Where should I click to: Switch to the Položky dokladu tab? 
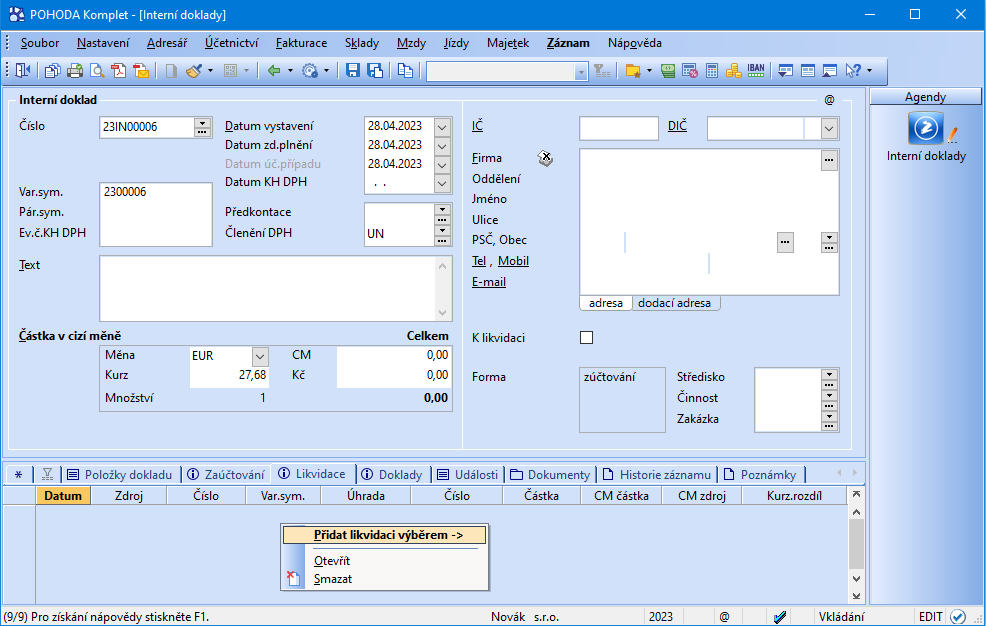tap(119, 475)
